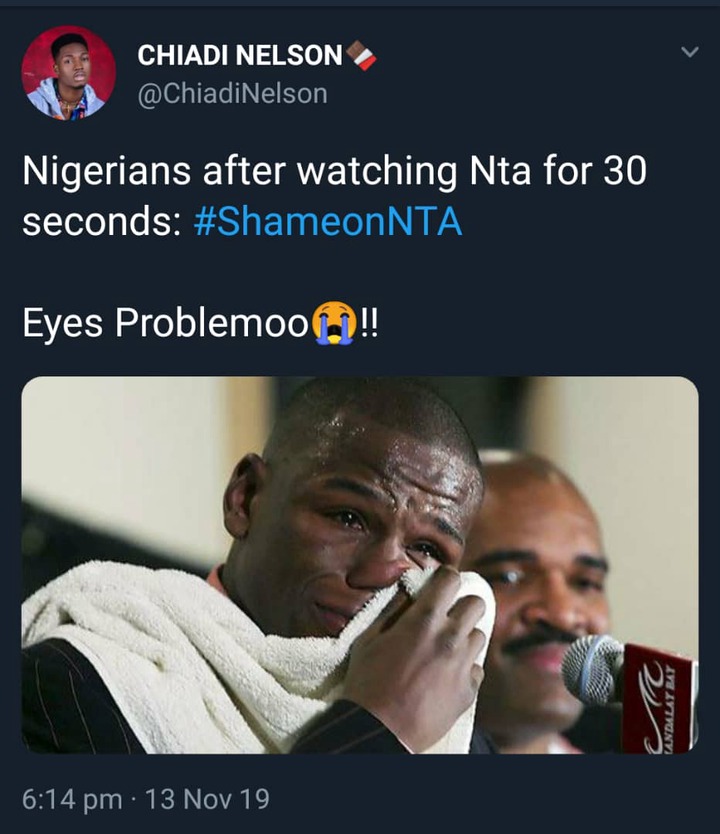Open CHIADI NELSON's round profile avatar
Viewport: 720px width, 834px height.
coord(68,72)
